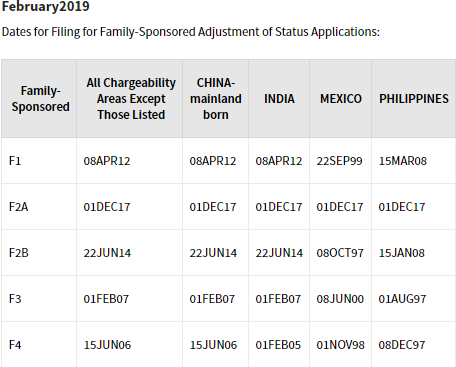Click the Dates for Filing description text
This screenshot has width=456, height=367.
click(191, 32)
